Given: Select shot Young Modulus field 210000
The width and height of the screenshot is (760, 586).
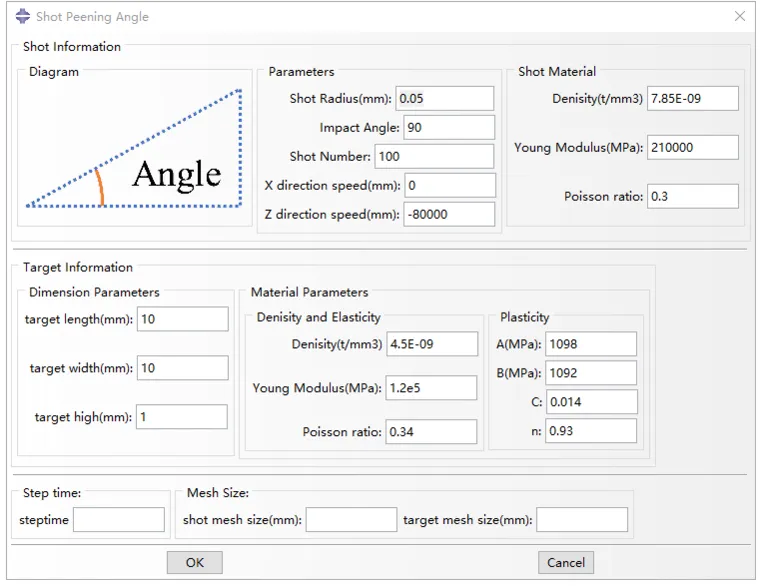Looking at the screenshot, I should (693, 147).
